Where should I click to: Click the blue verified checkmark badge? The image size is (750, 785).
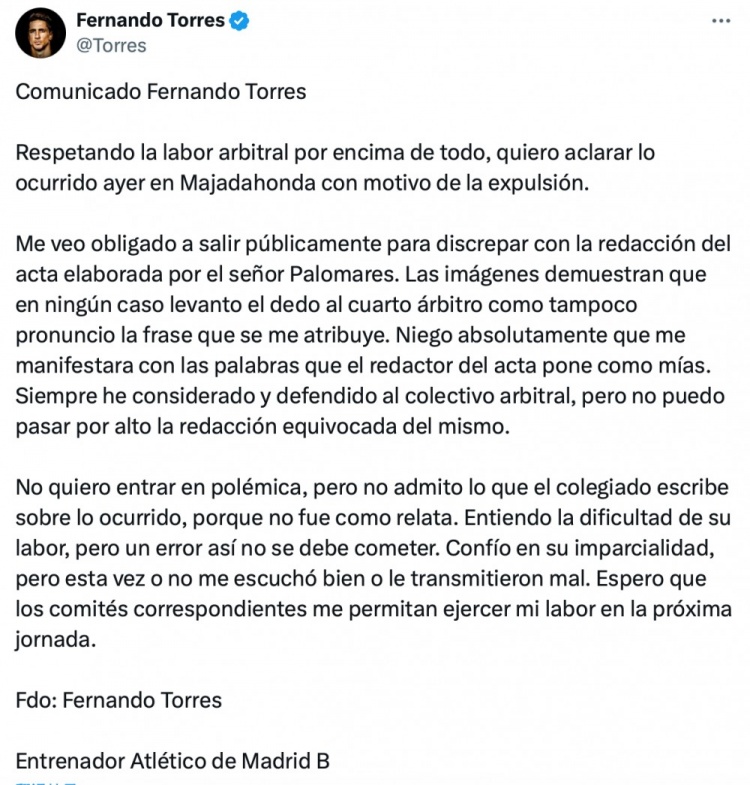[239, 21]
